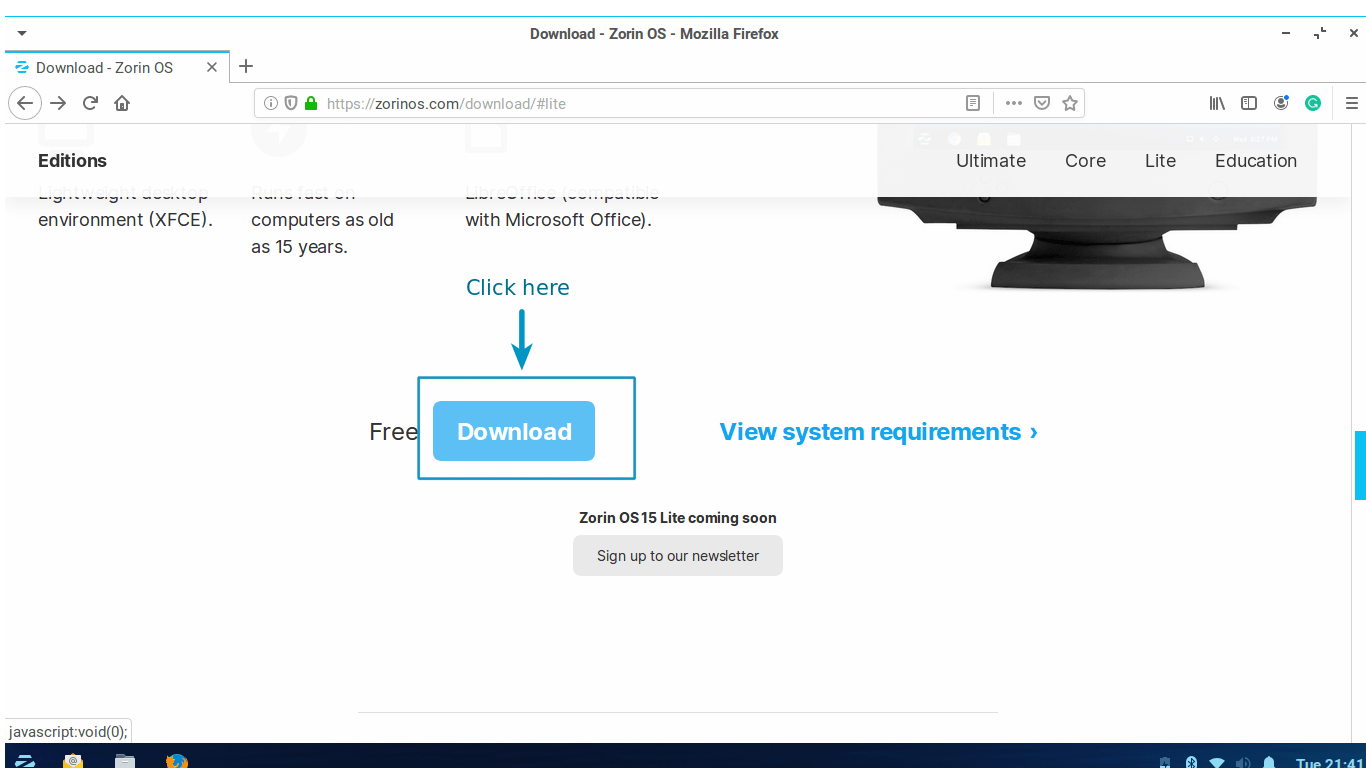Open the Firefox hamburger menu
This screenshot has height=768, width=1366.
(x=1352, y=103)
